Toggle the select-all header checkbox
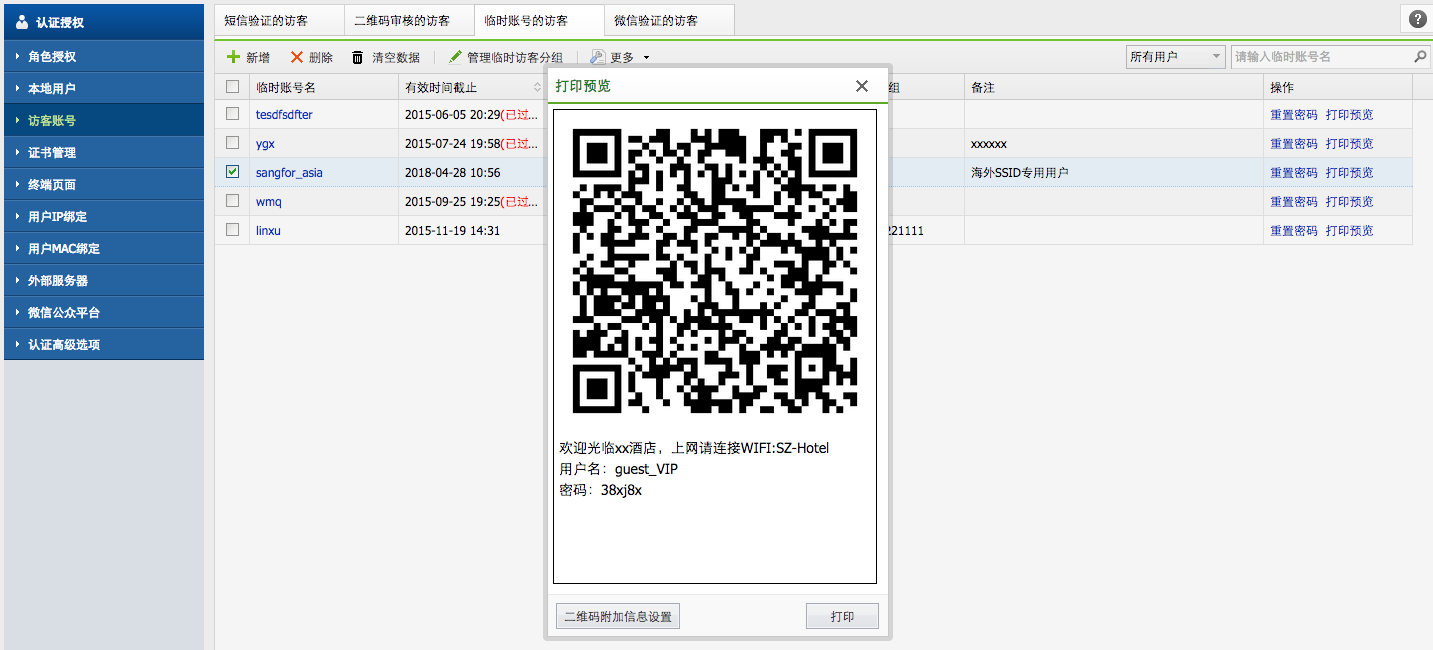 [x=232, y=87]
